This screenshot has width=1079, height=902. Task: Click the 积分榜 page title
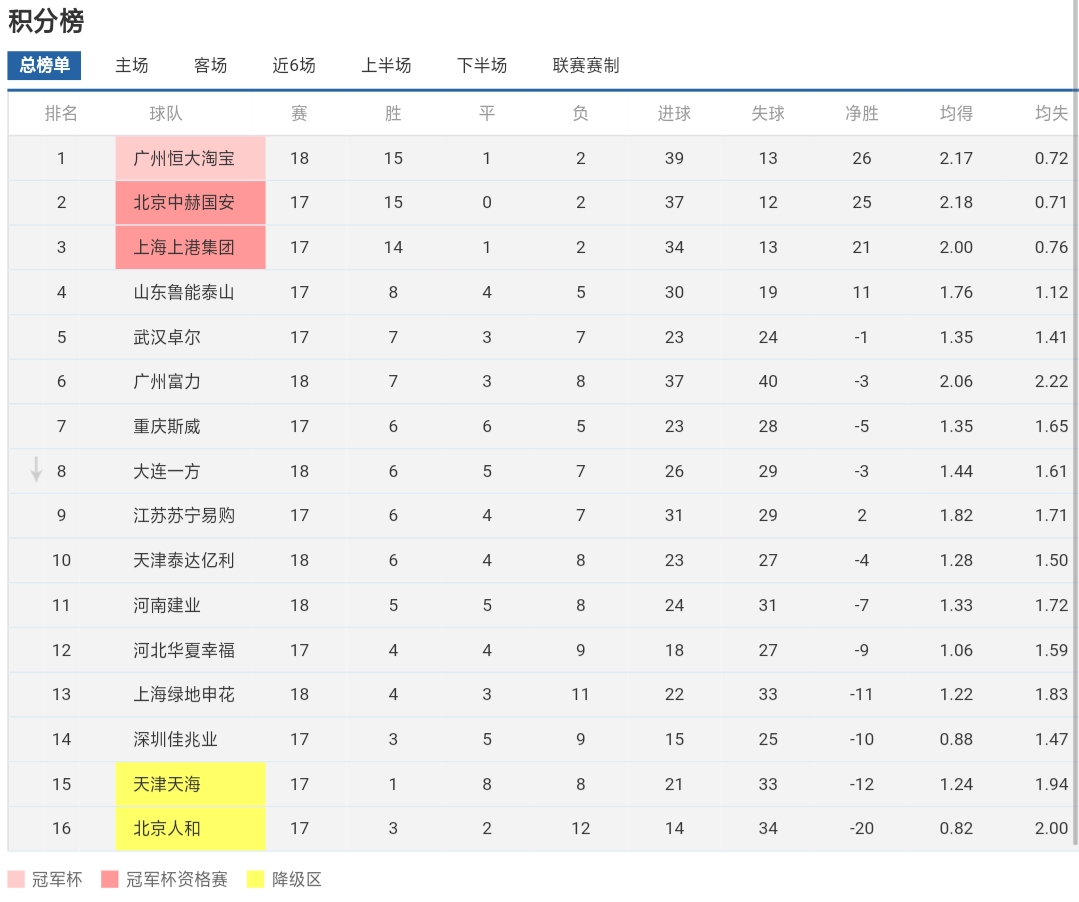46,21
